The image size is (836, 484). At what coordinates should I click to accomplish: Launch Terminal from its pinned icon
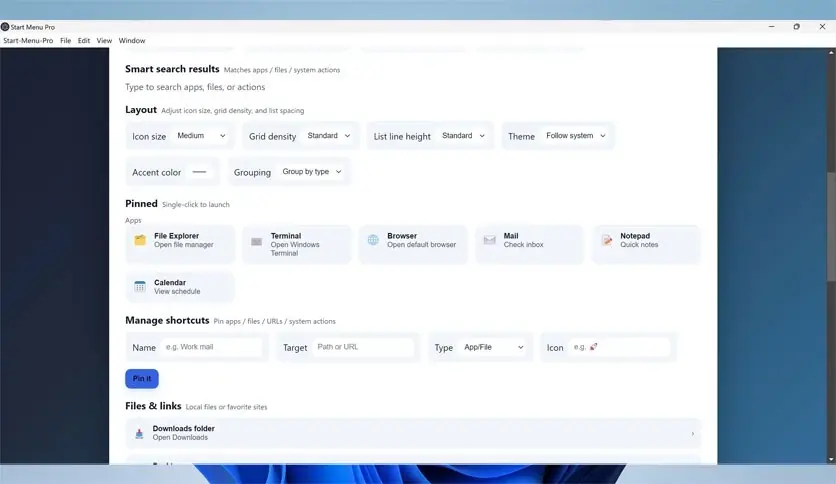[257, 241]
